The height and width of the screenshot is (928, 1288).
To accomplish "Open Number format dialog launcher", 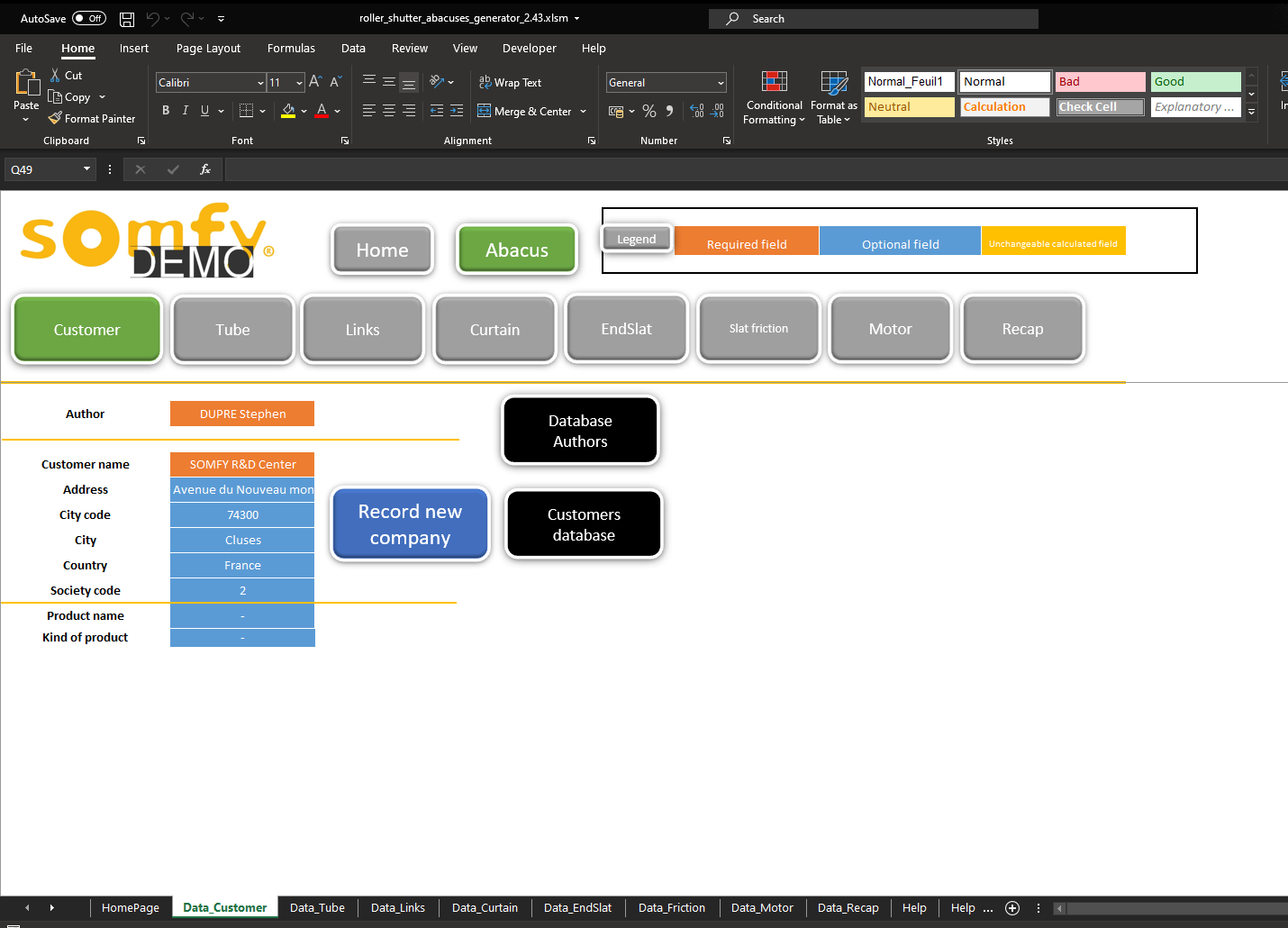I will tap(727, 141).
